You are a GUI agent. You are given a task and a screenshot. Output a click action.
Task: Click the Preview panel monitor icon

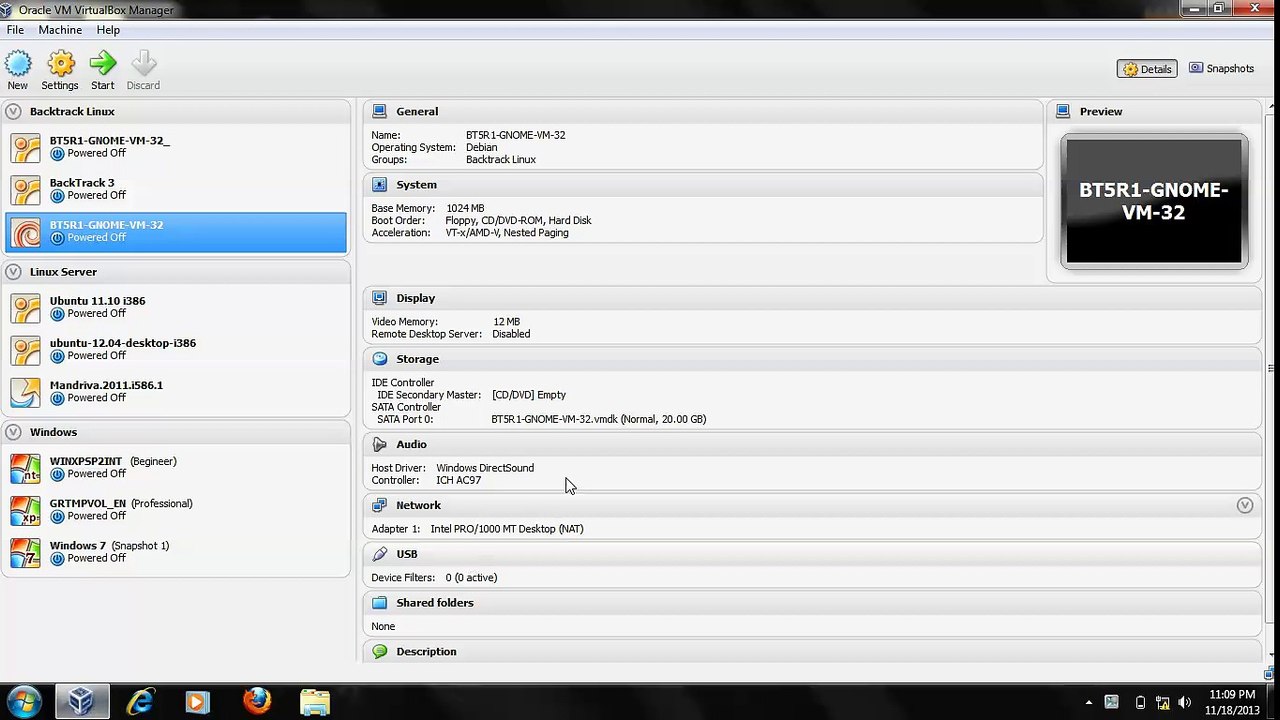1063,111
